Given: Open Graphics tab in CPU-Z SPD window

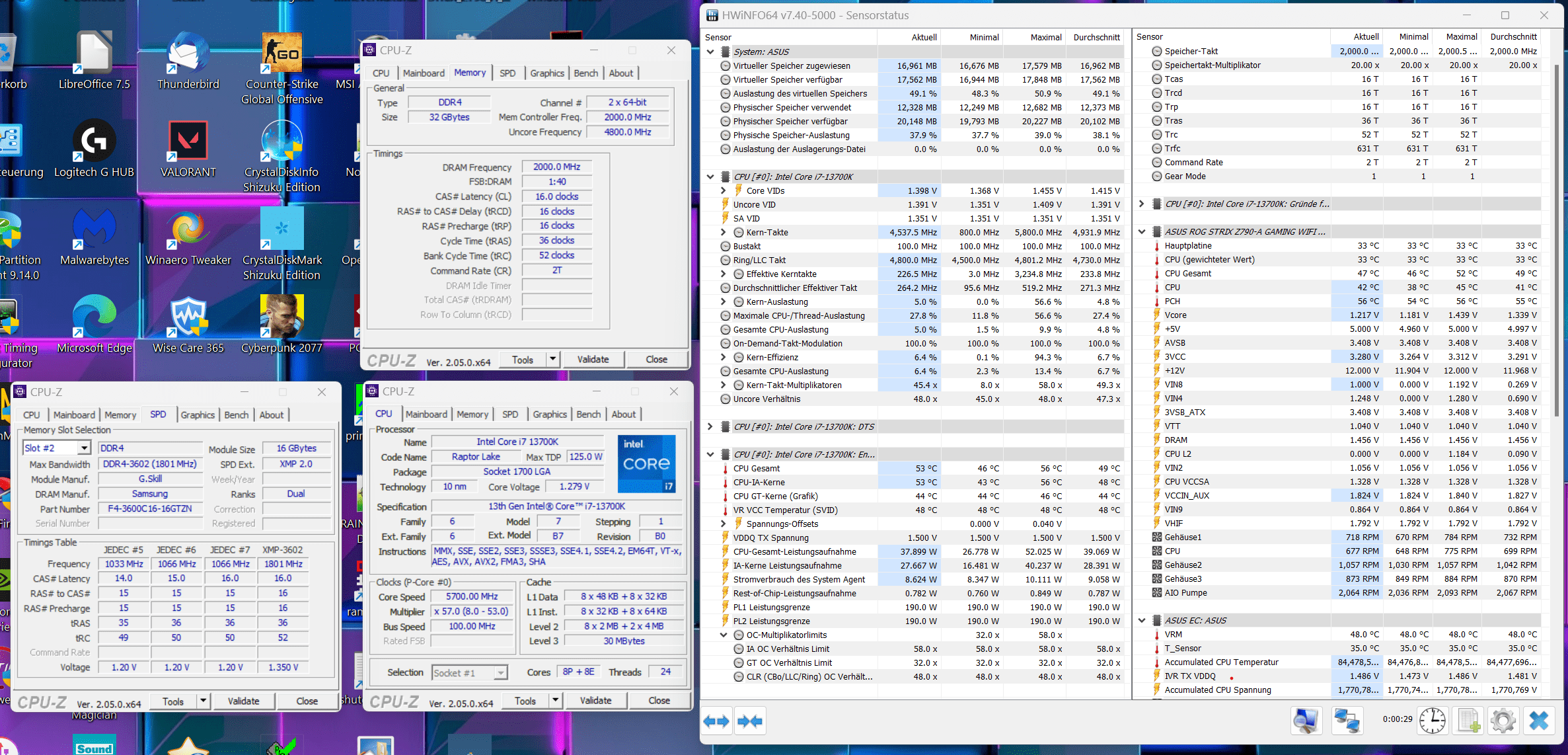Looking at the screenshot, I should 198,415.
